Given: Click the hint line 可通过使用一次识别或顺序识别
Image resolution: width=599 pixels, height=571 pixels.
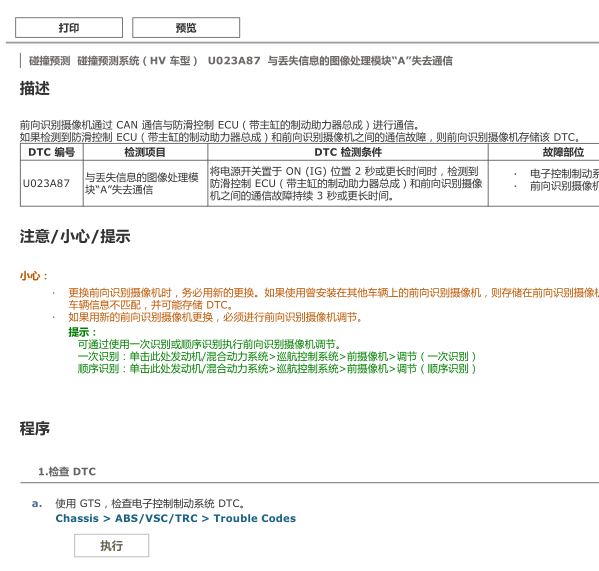Looking at the screenshot, I should tap(209, 344).
